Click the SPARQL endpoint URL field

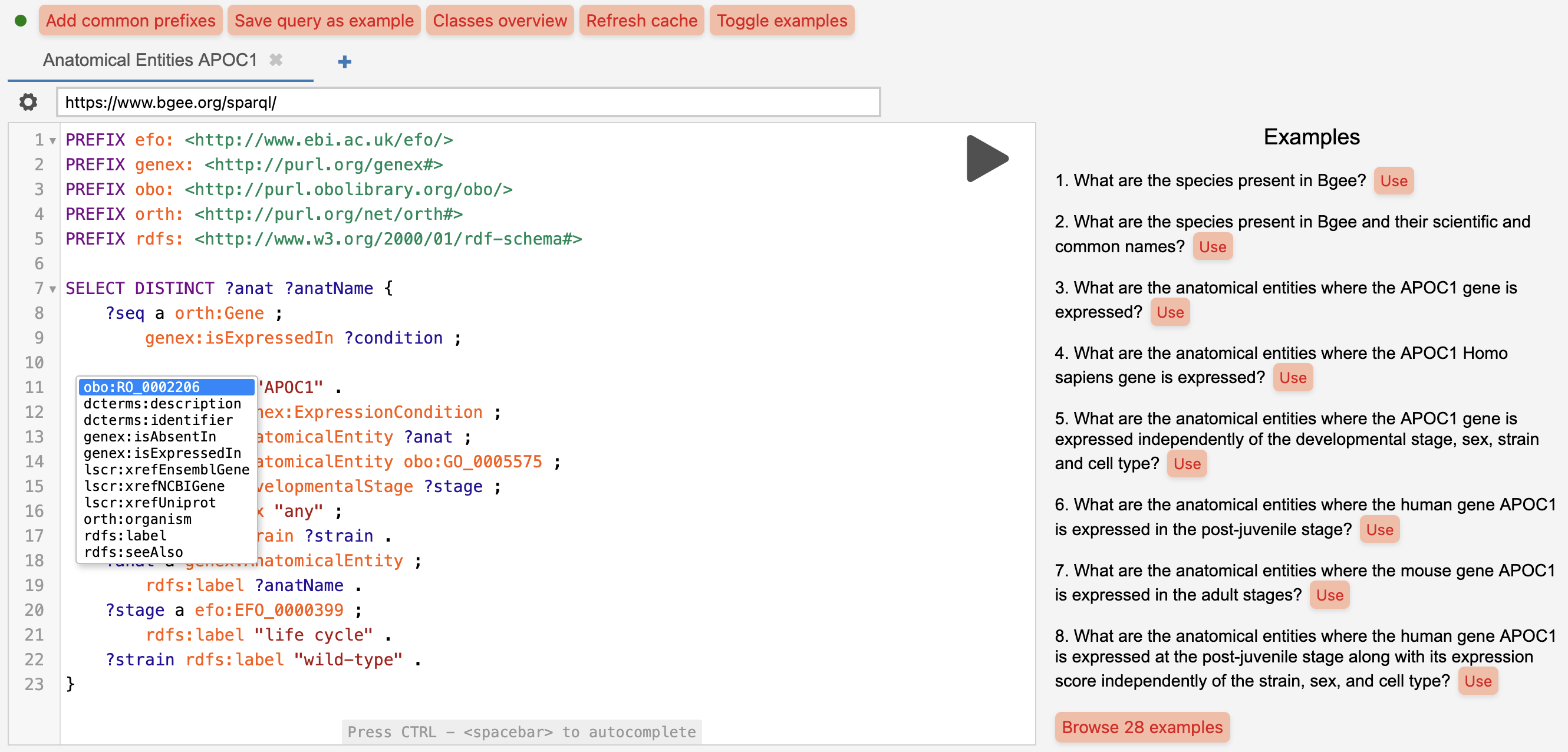pyautogui.click(x=467, y=102)
